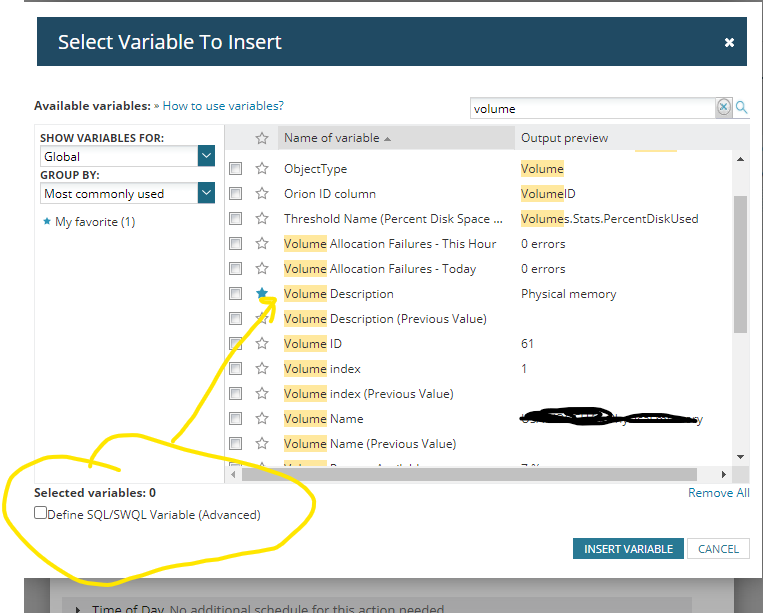Run search with magnifier icon
This screenshot has height=613, width=763.
click(x=741, y=107)
